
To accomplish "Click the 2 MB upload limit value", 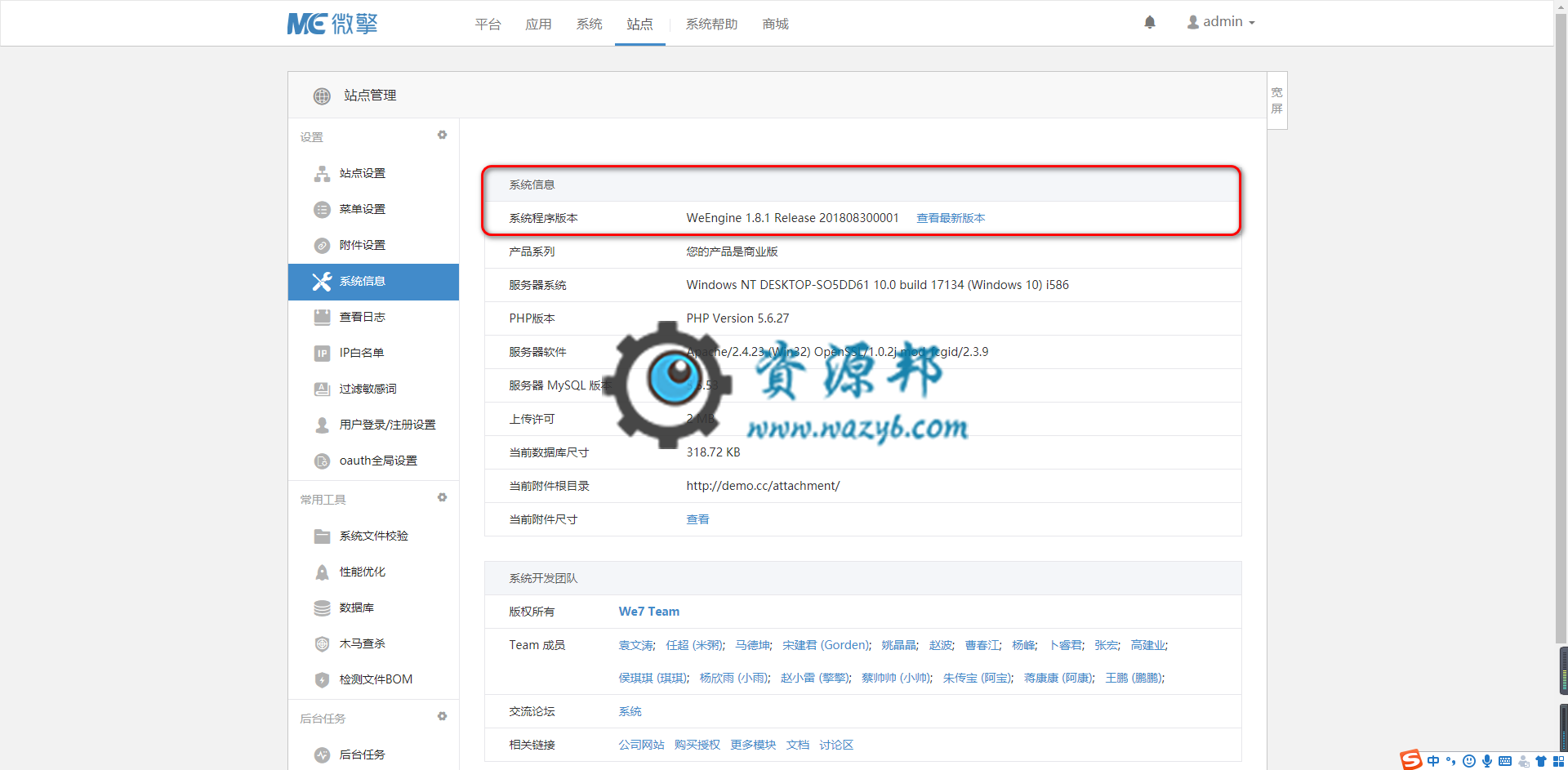I will click(x=701, y=419).
